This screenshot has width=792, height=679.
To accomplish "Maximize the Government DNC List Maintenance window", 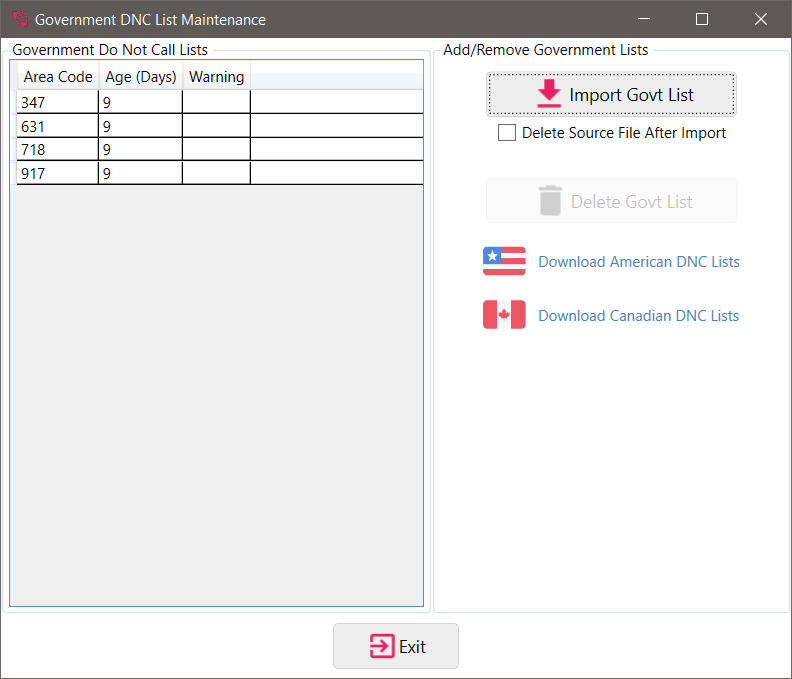I will [702, 19].
